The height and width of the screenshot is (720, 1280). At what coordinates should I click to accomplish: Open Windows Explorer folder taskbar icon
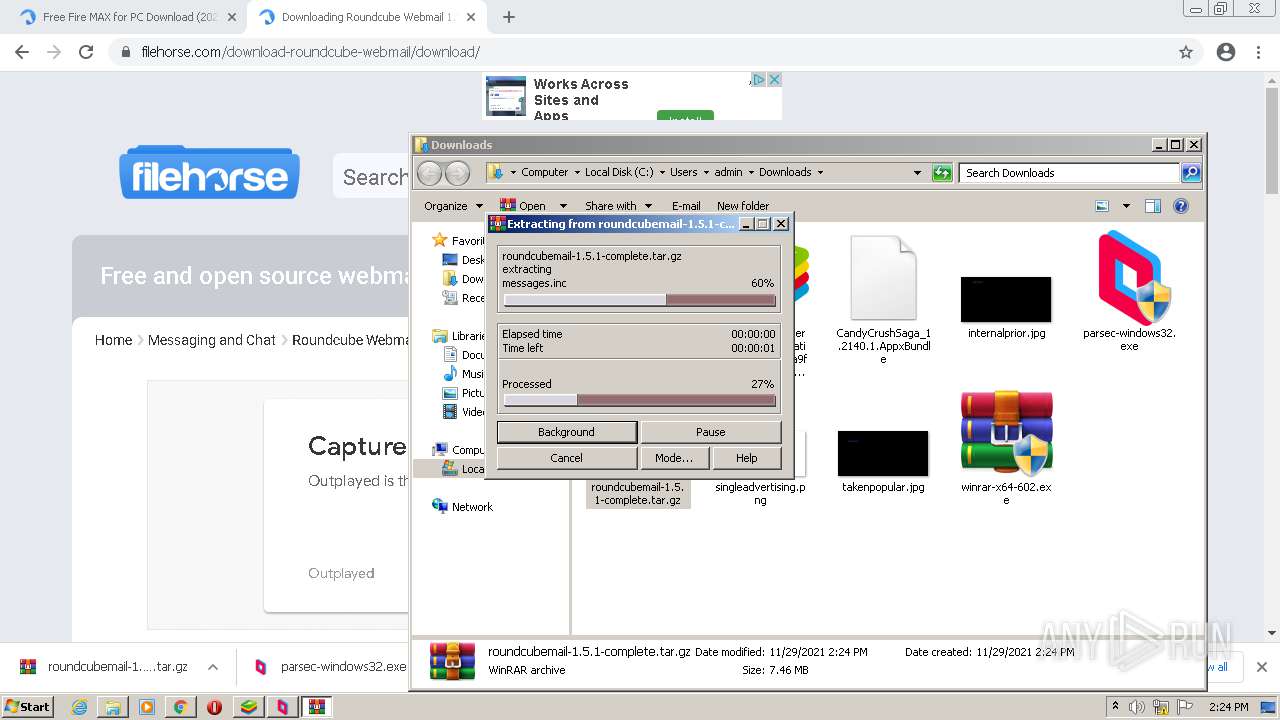[x=113, y=707]
